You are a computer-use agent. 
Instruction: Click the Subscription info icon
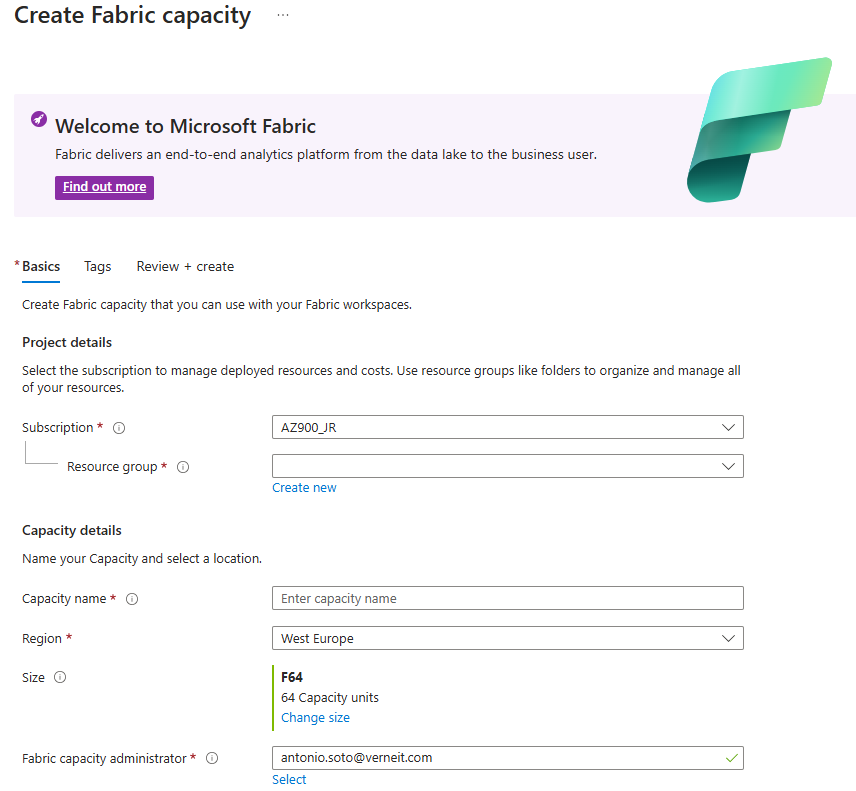pos(119,428)
